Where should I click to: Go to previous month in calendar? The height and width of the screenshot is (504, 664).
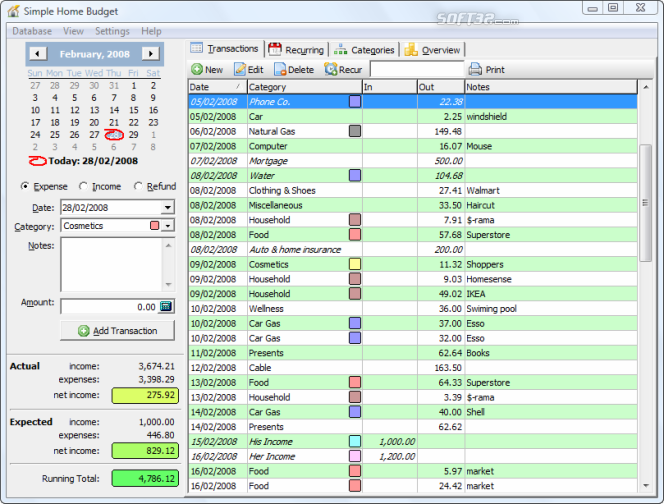coord(38,53)
